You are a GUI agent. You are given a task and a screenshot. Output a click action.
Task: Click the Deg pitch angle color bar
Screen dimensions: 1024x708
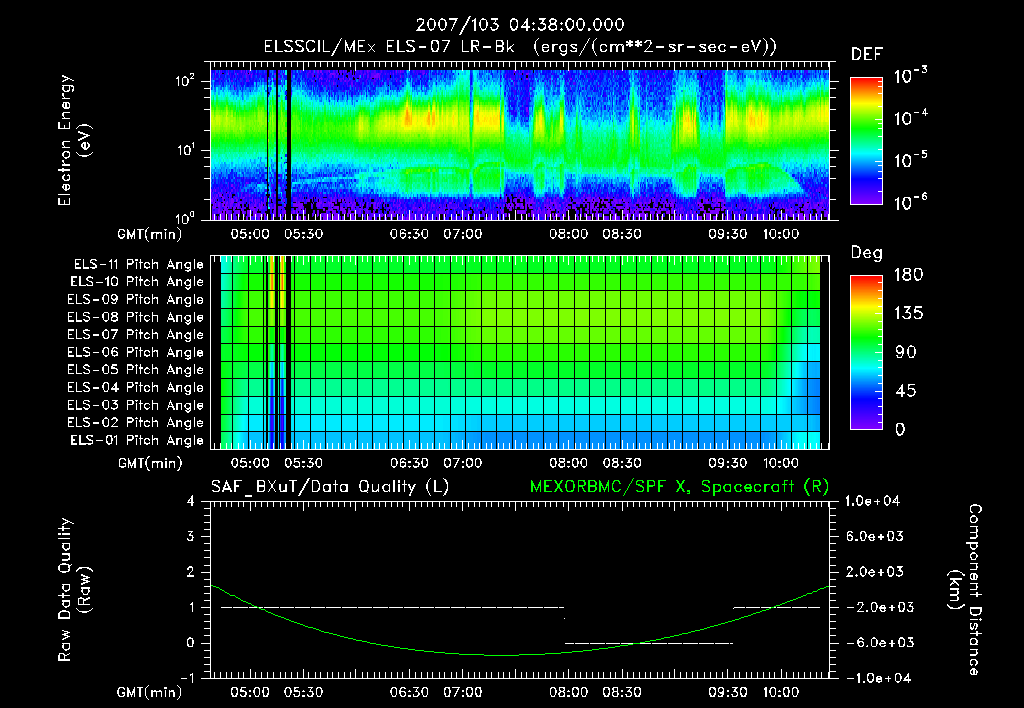point(866,353)
